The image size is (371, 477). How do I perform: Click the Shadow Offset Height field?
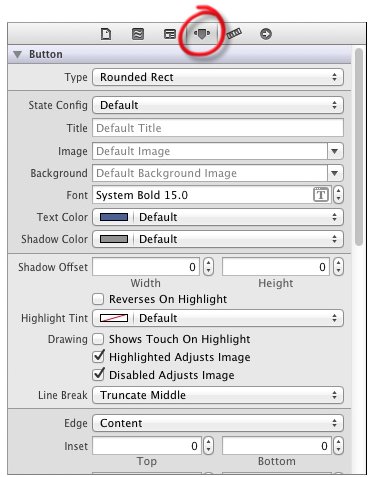click(x=276, y=267)
